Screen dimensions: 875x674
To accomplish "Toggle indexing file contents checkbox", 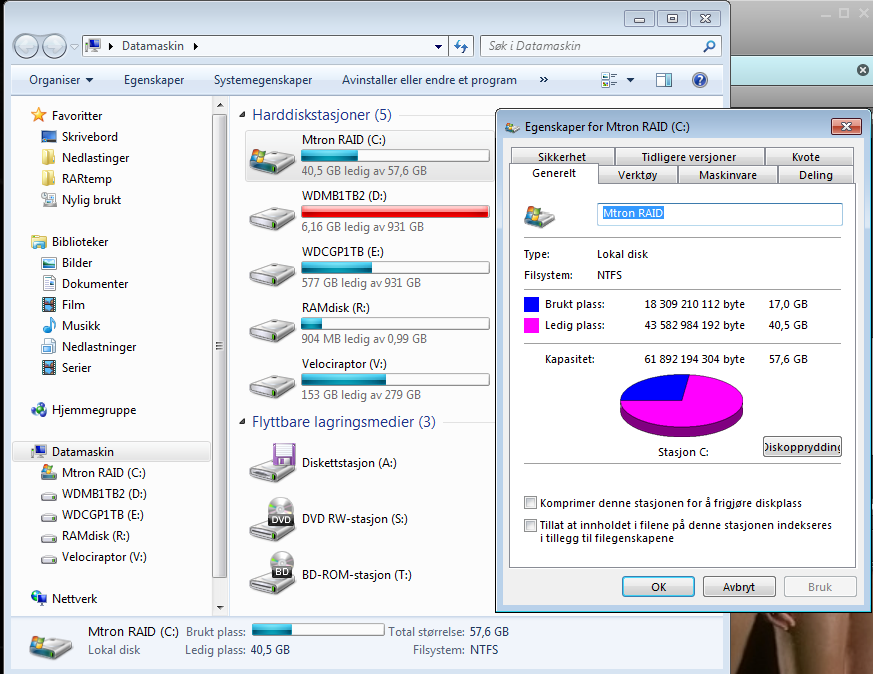I will coord(530,525).
